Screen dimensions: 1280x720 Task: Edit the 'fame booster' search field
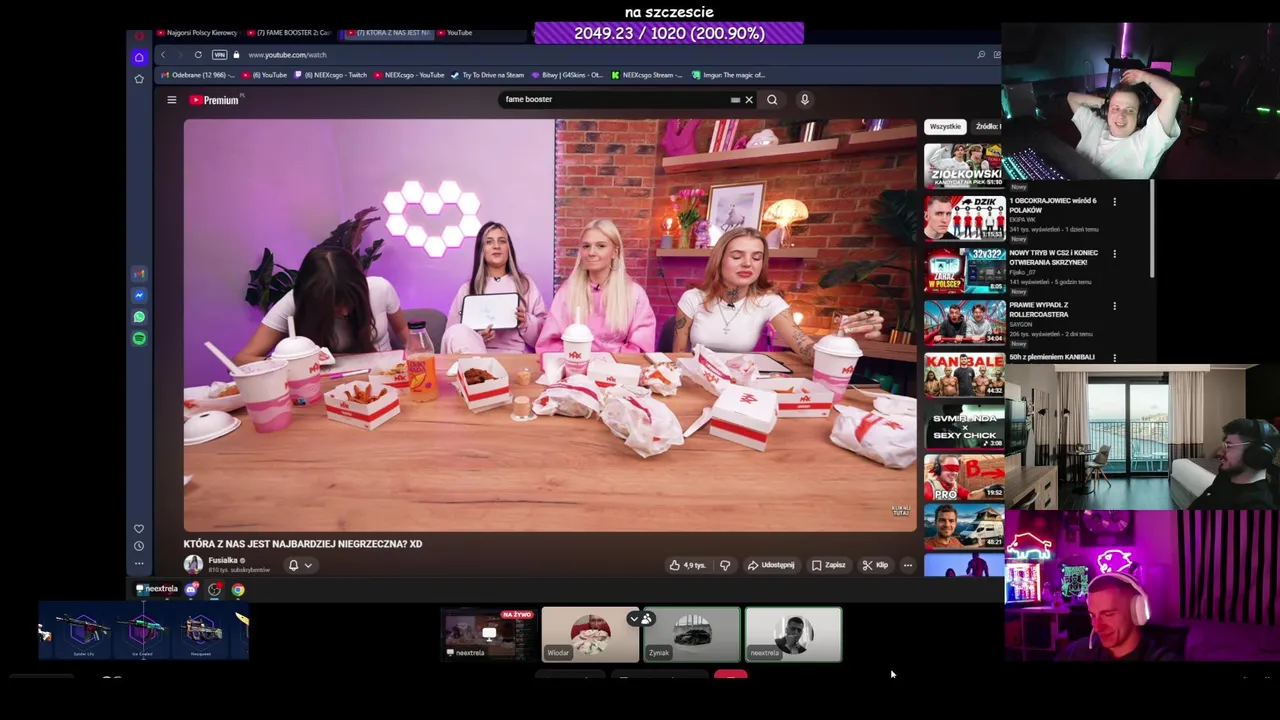pos(615,100)
